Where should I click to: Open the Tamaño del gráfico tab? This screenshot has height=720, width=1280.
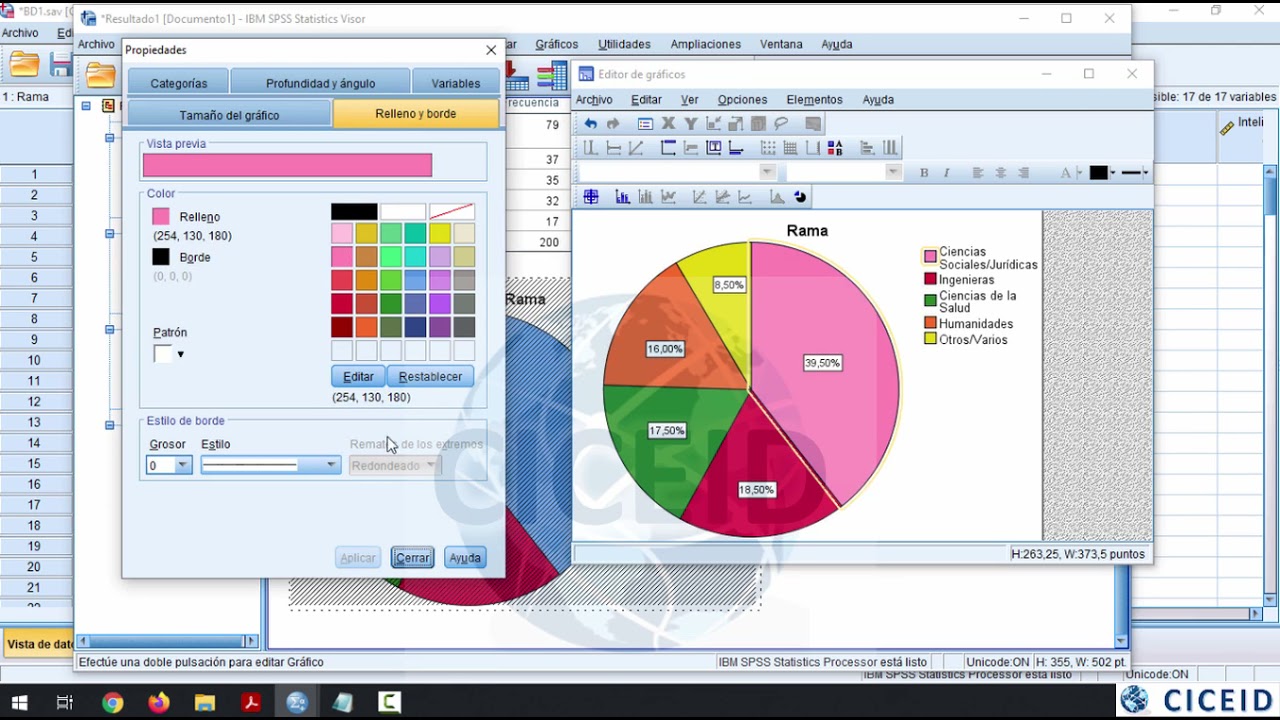pyautogui.click(x=230, y=115)
